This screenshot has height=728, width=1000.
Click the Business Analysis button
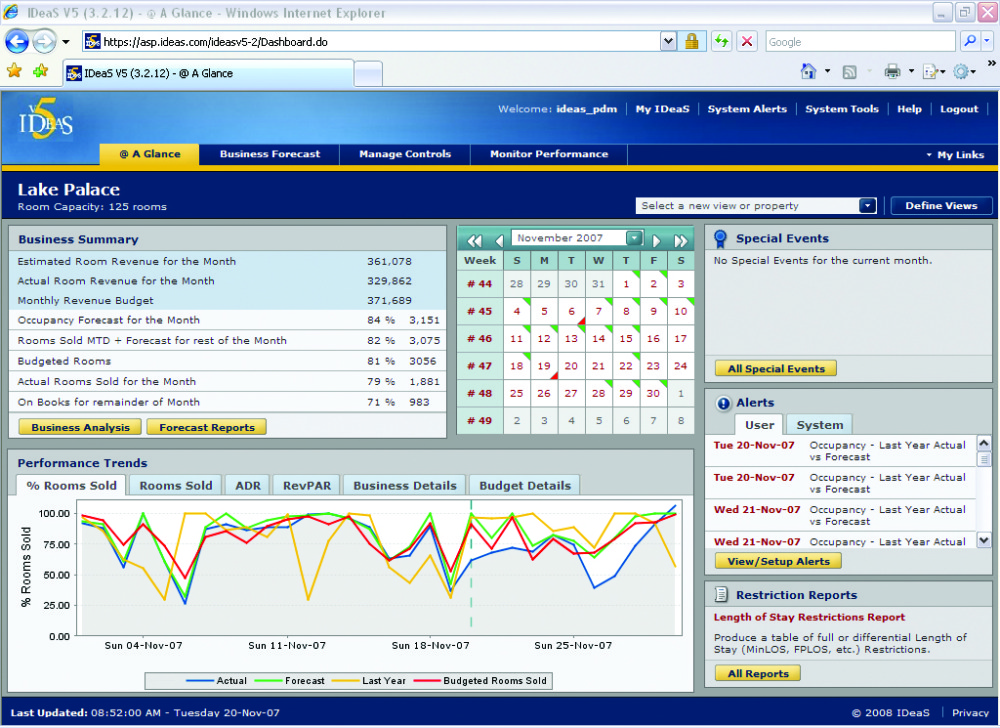[x=80, y=427]
